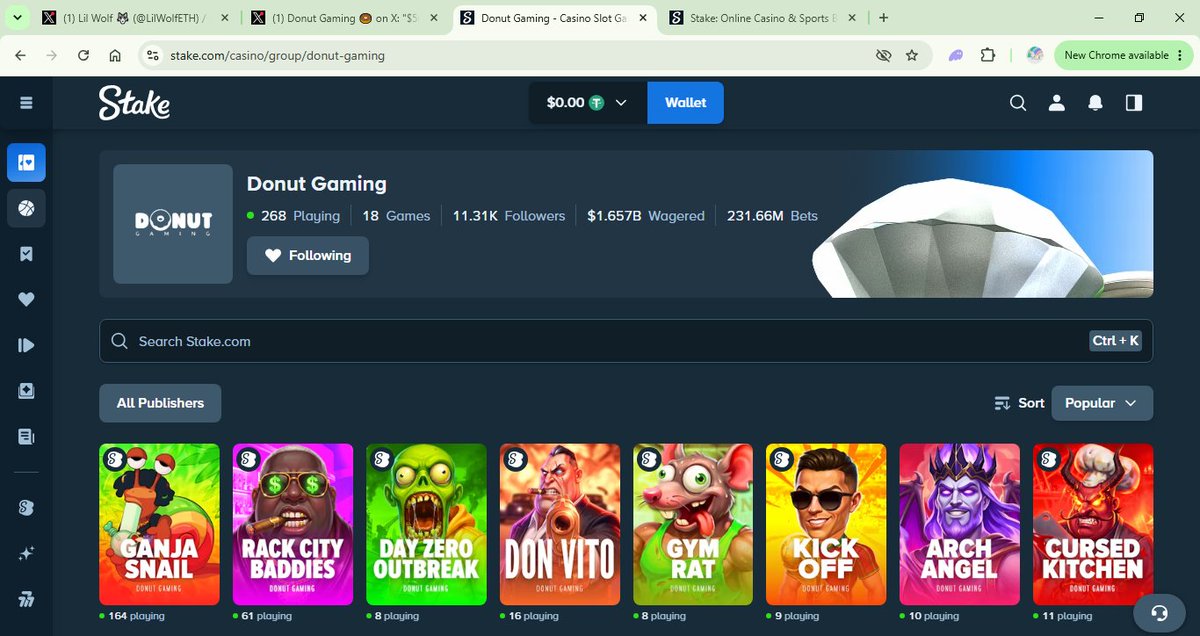The height and width of the screenshot is (636, 1200).
Task: Open the Wallet
Action: coord(686,102)
